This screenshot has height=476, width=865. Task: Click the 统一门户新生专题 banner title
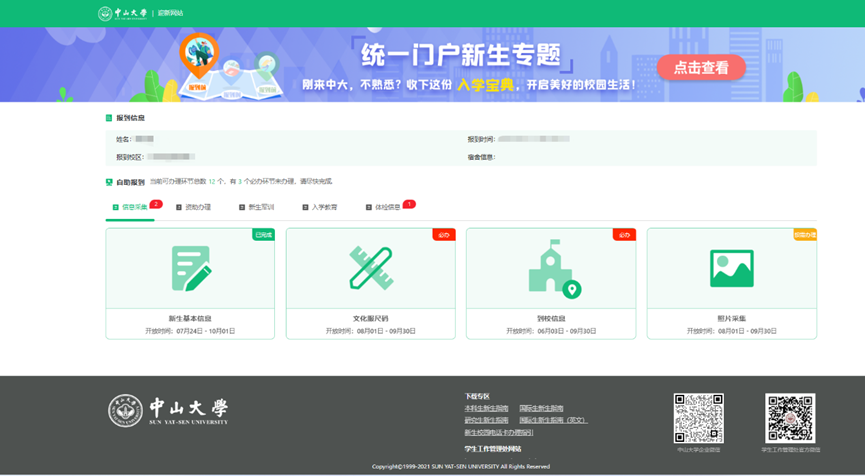pyautogui.click(x=461, y=55)
